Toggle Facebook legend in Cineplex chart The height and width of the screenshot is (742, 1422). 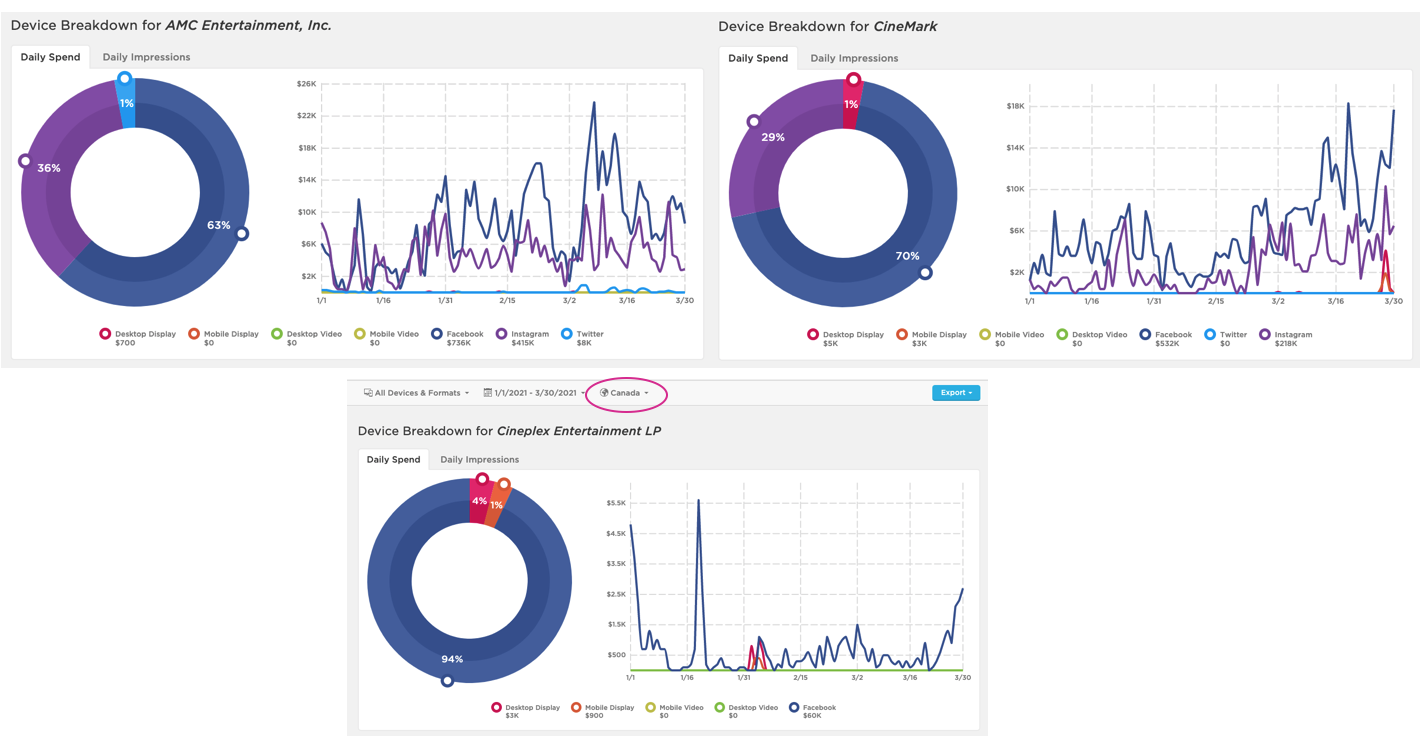pos(813,711)
